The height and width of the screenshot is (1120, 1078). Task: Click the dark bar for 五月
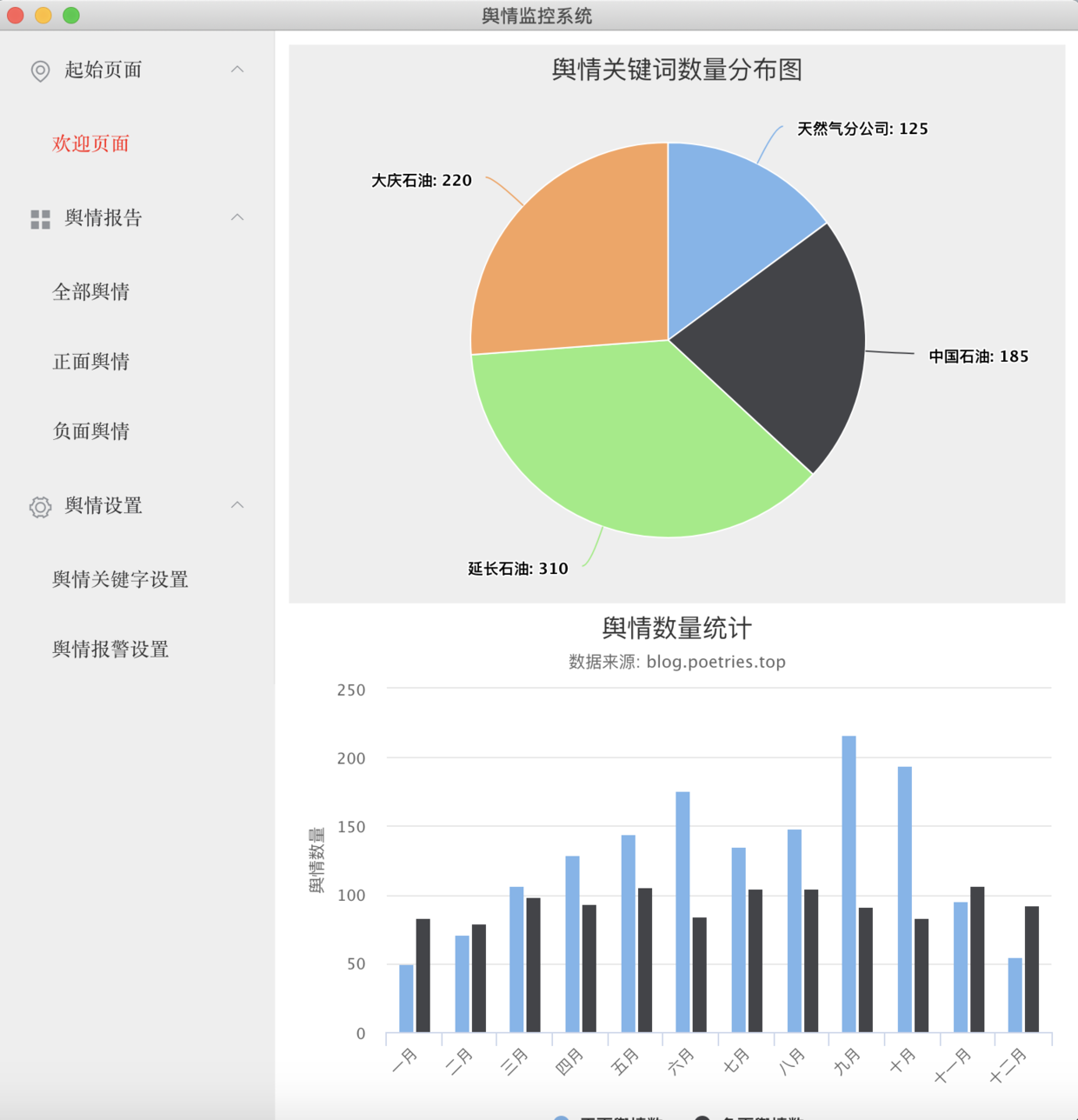click(645, 961)
